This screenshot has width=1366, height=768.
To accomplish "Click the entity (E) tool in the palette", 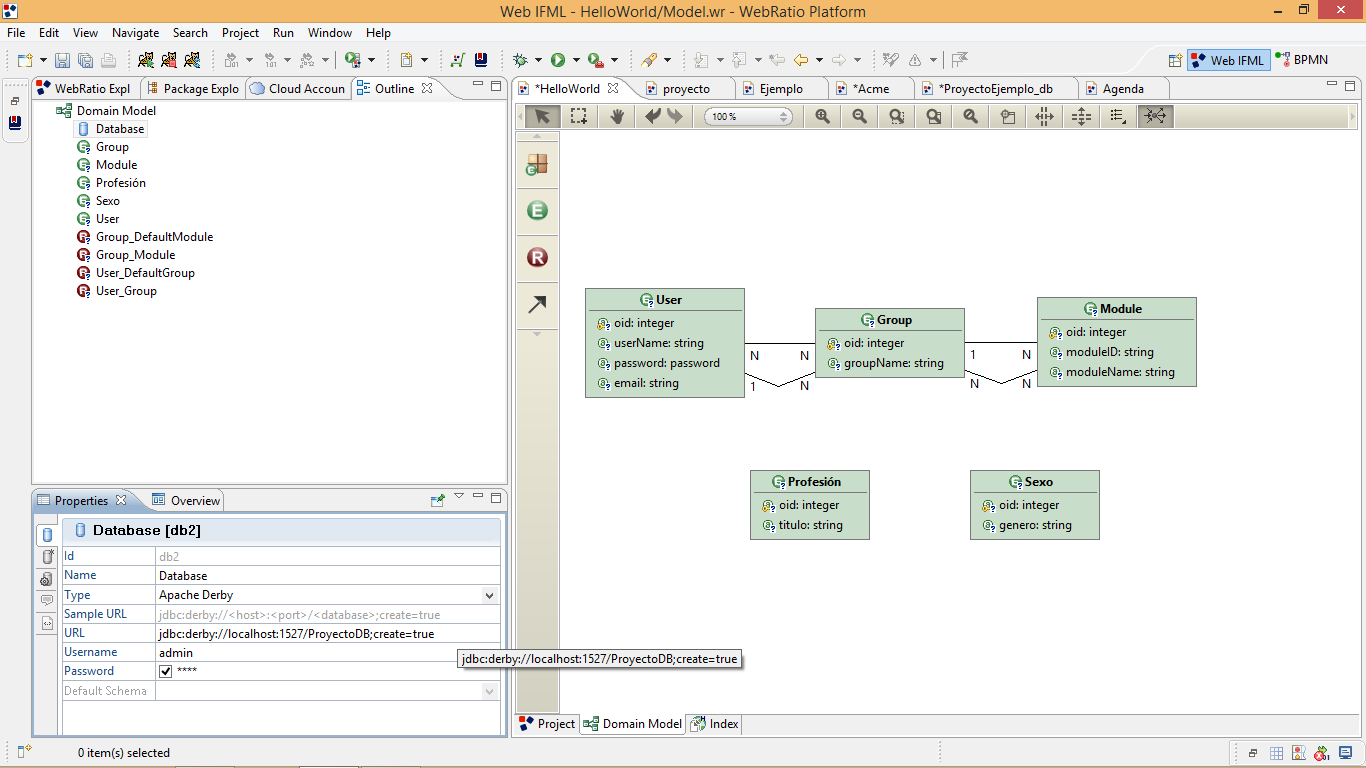I will point(537,210).
